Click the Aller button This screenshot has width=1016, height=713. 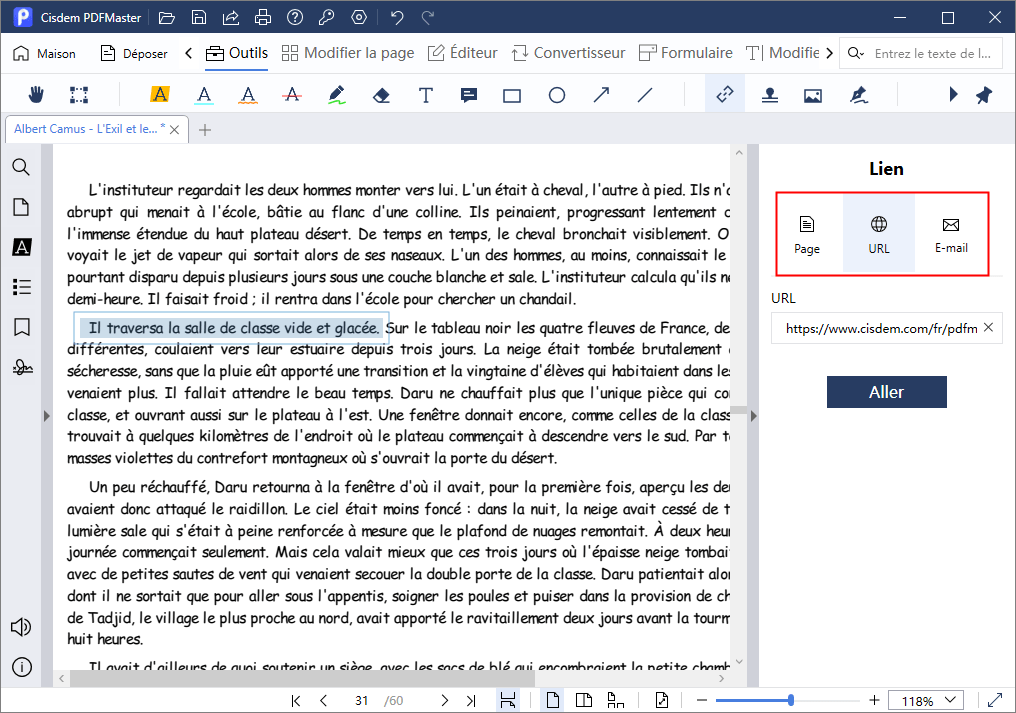pos(886,392)
